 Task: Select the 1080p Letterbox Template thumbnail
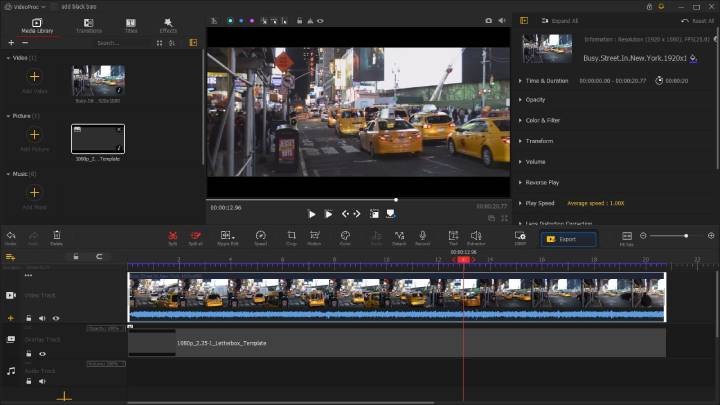(98, 138)
